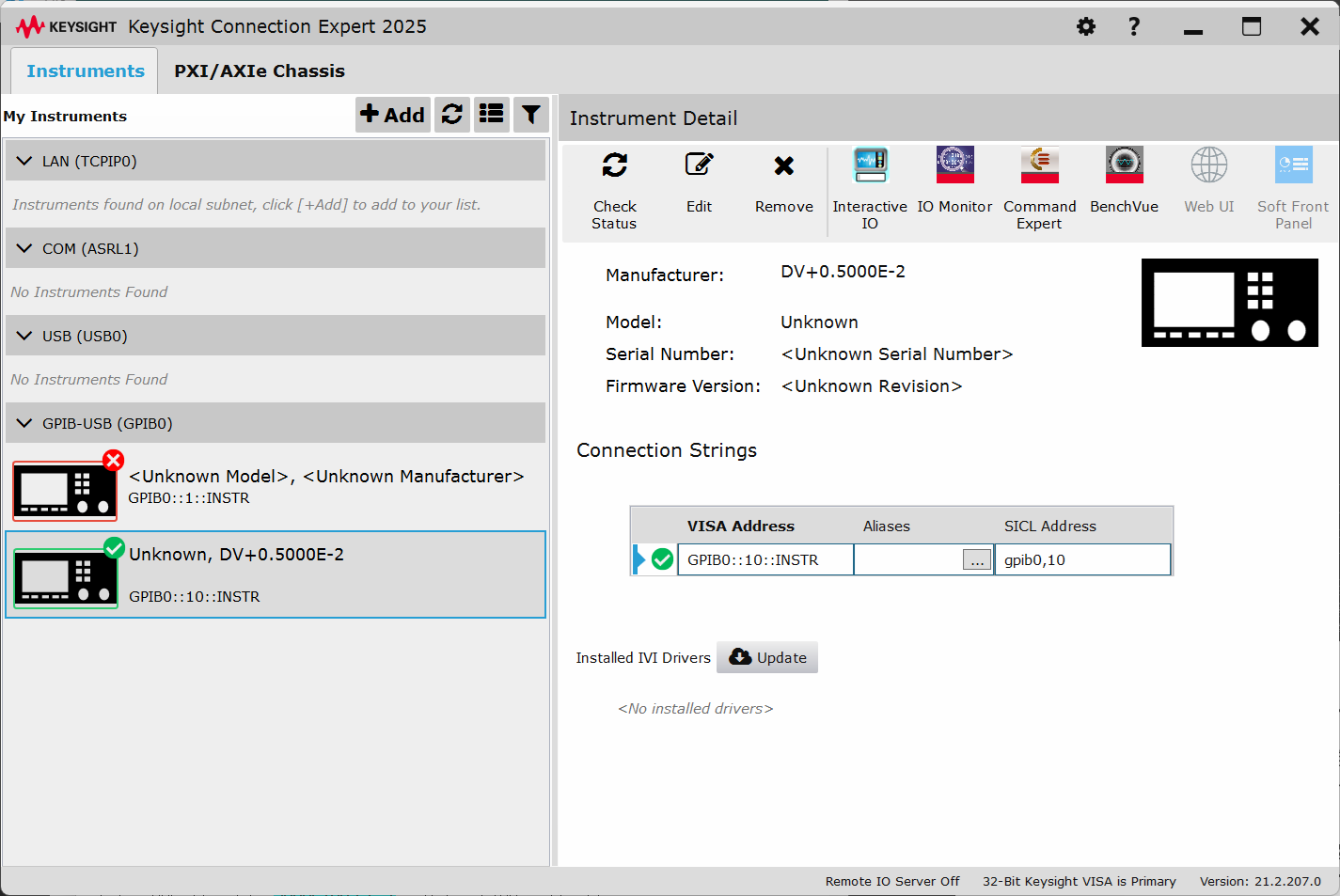
Task: Update installed IVI drivers
Action: (767, 658)
